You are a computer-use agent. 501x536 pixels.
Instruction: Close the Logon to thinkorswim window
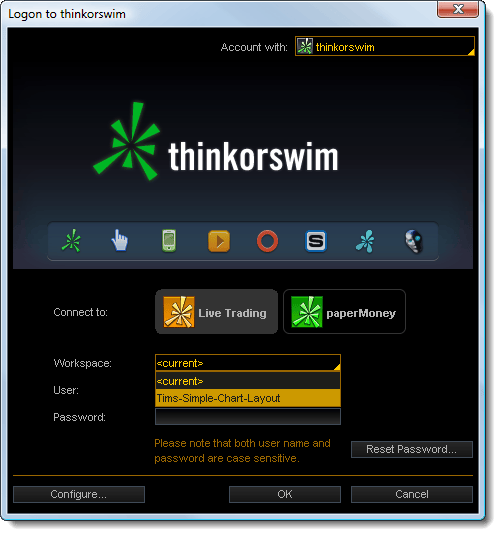tap(458, 9)
